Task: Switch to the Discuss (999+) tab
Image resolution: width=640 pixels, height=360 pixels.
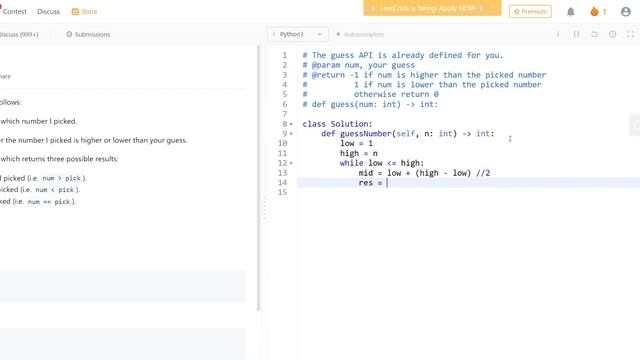Action: [x=19, y=34]
